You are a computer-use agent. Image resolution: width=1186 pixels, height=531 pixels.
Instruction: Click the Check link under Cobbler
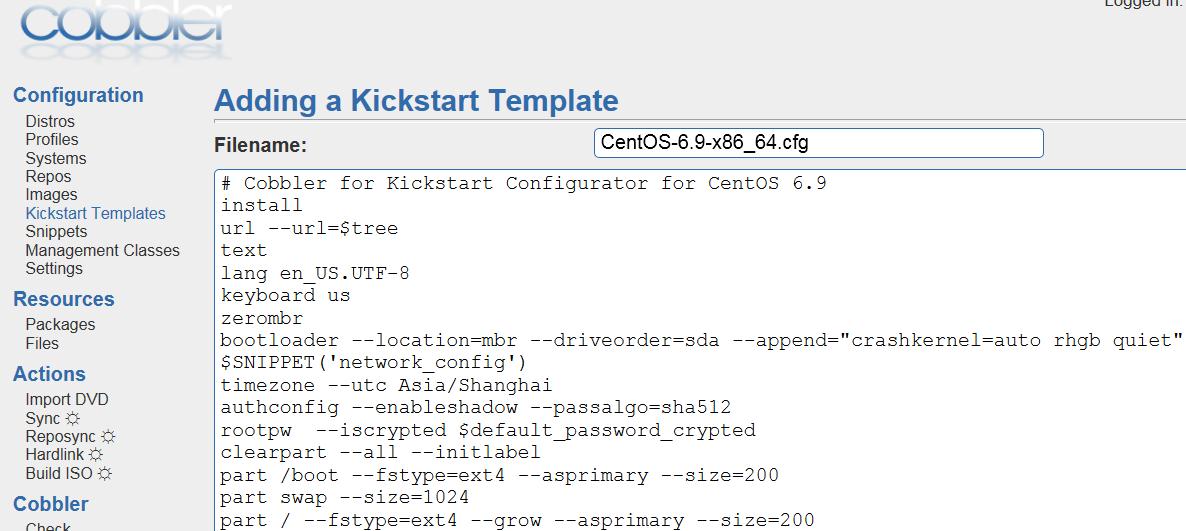point(48,526)
